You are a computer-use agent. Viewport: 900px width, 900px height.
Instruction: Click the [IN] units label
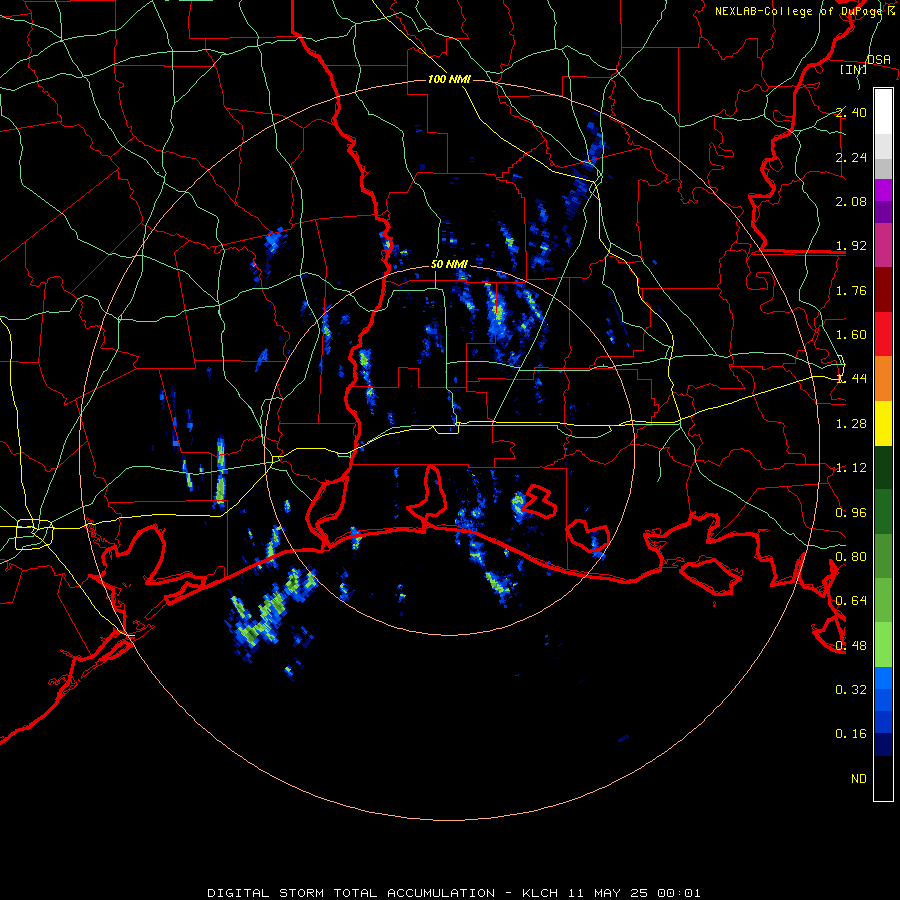click(x=853, y=69)
